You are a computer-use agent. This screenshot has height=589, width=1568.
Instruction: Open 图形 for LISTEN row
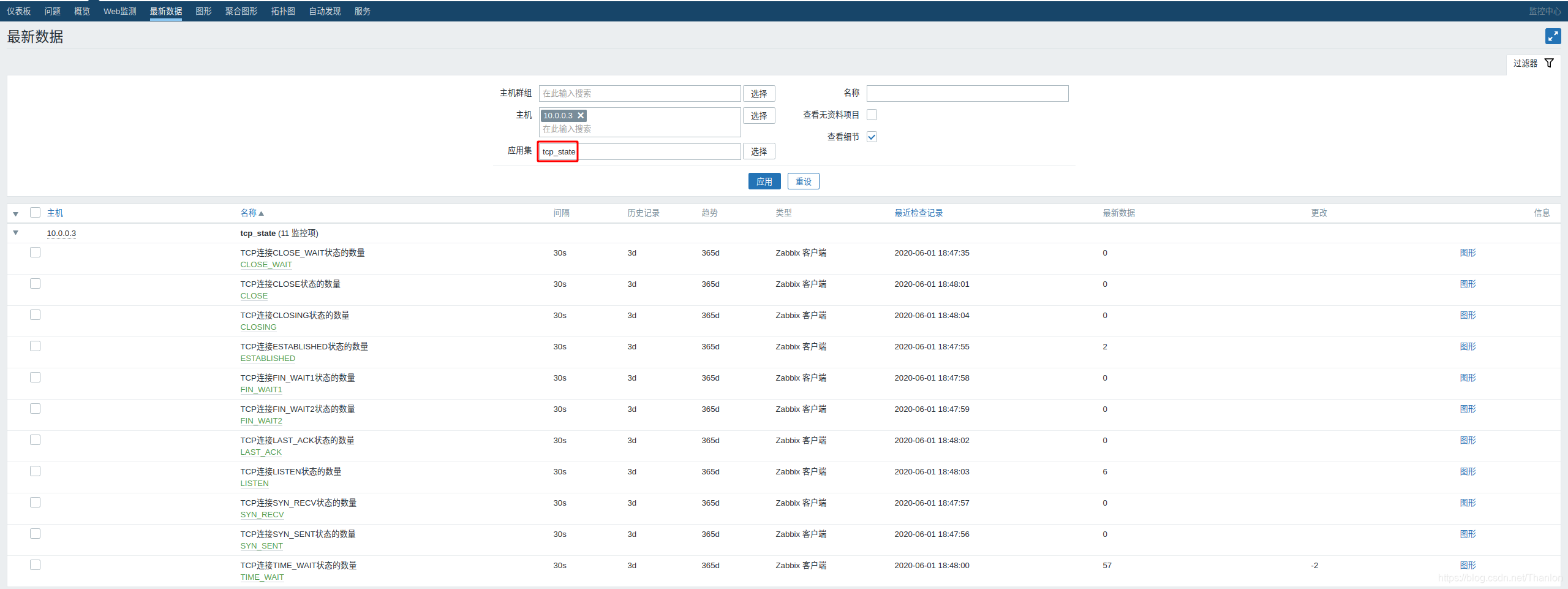point(1468,472)
